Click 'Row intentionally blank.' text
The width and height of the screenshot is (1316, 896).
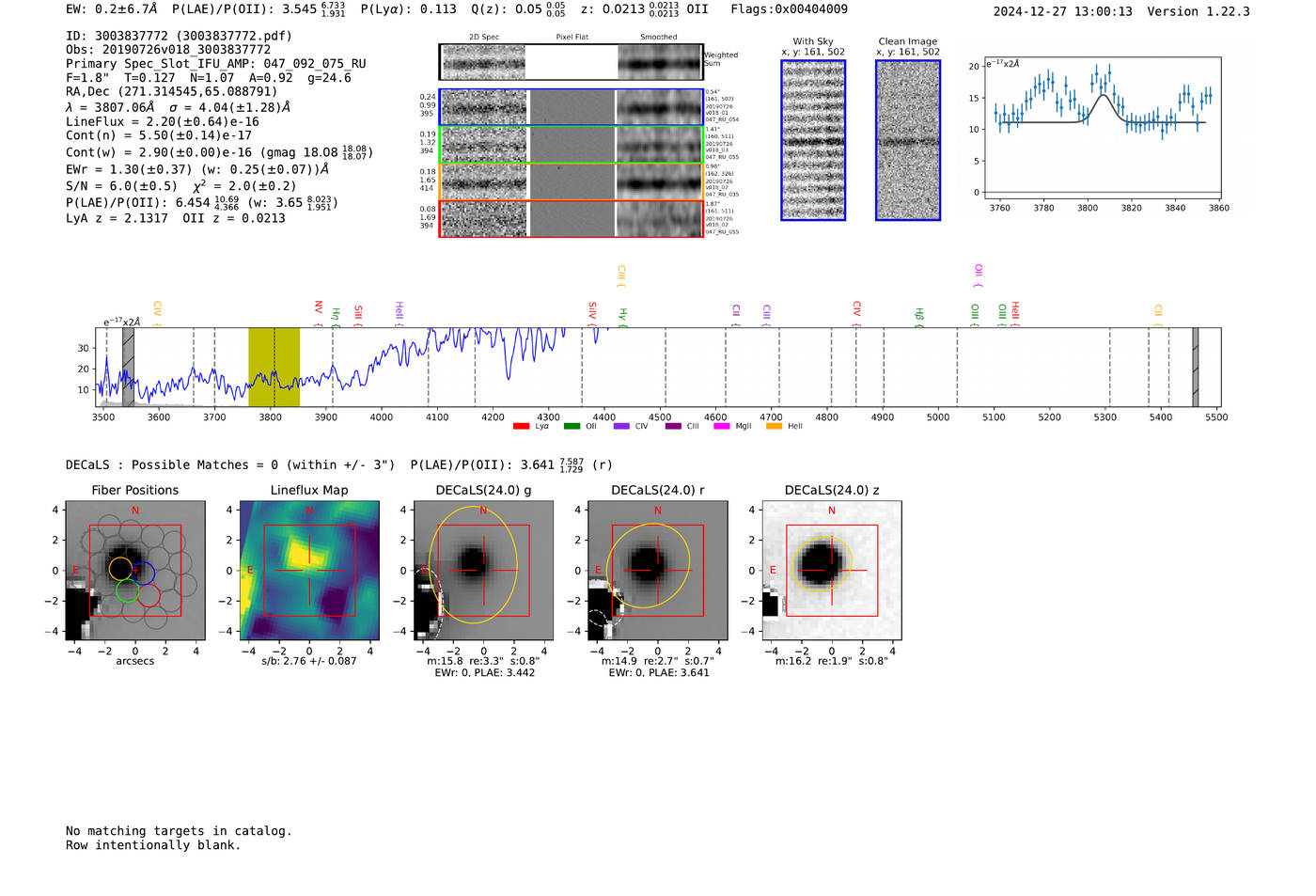coord(153,845)
